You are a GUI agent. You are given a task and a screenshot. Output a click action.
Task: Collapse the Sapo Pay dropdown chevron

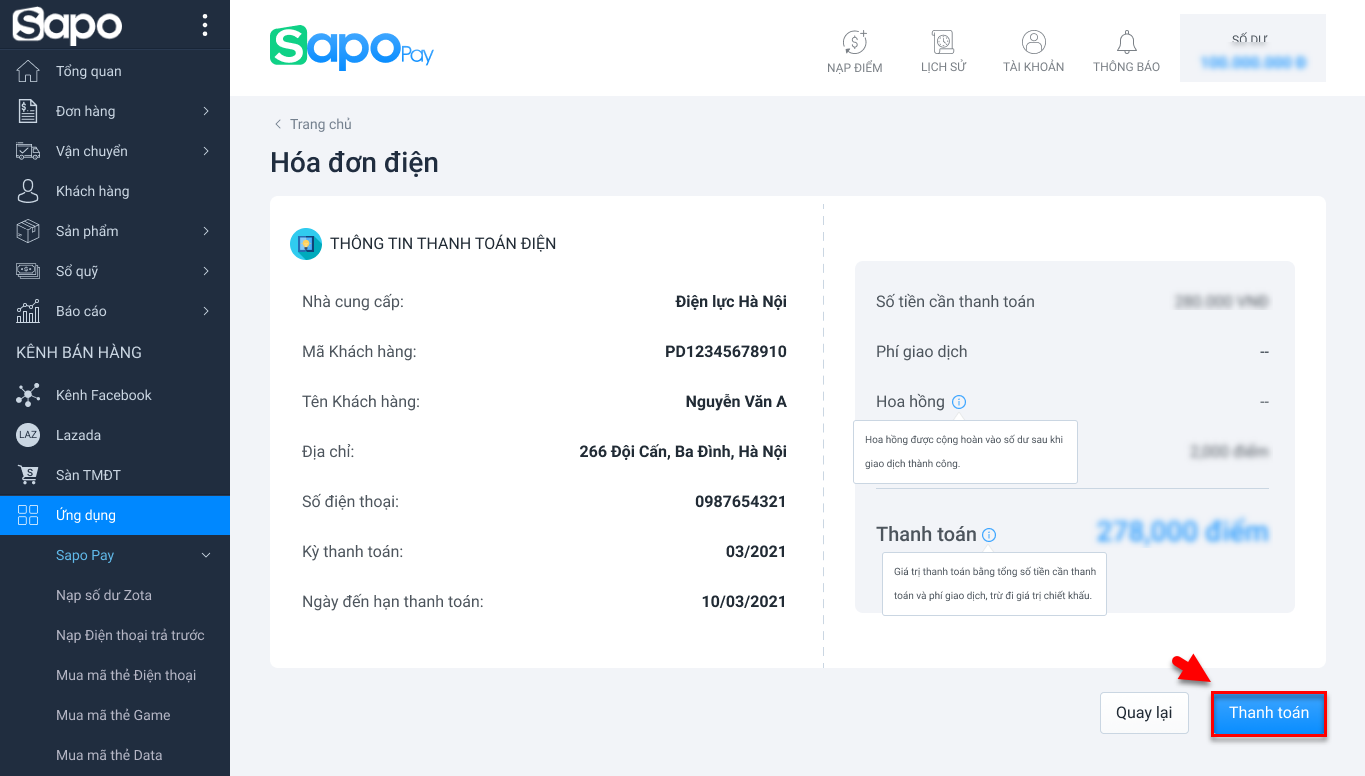206,555
